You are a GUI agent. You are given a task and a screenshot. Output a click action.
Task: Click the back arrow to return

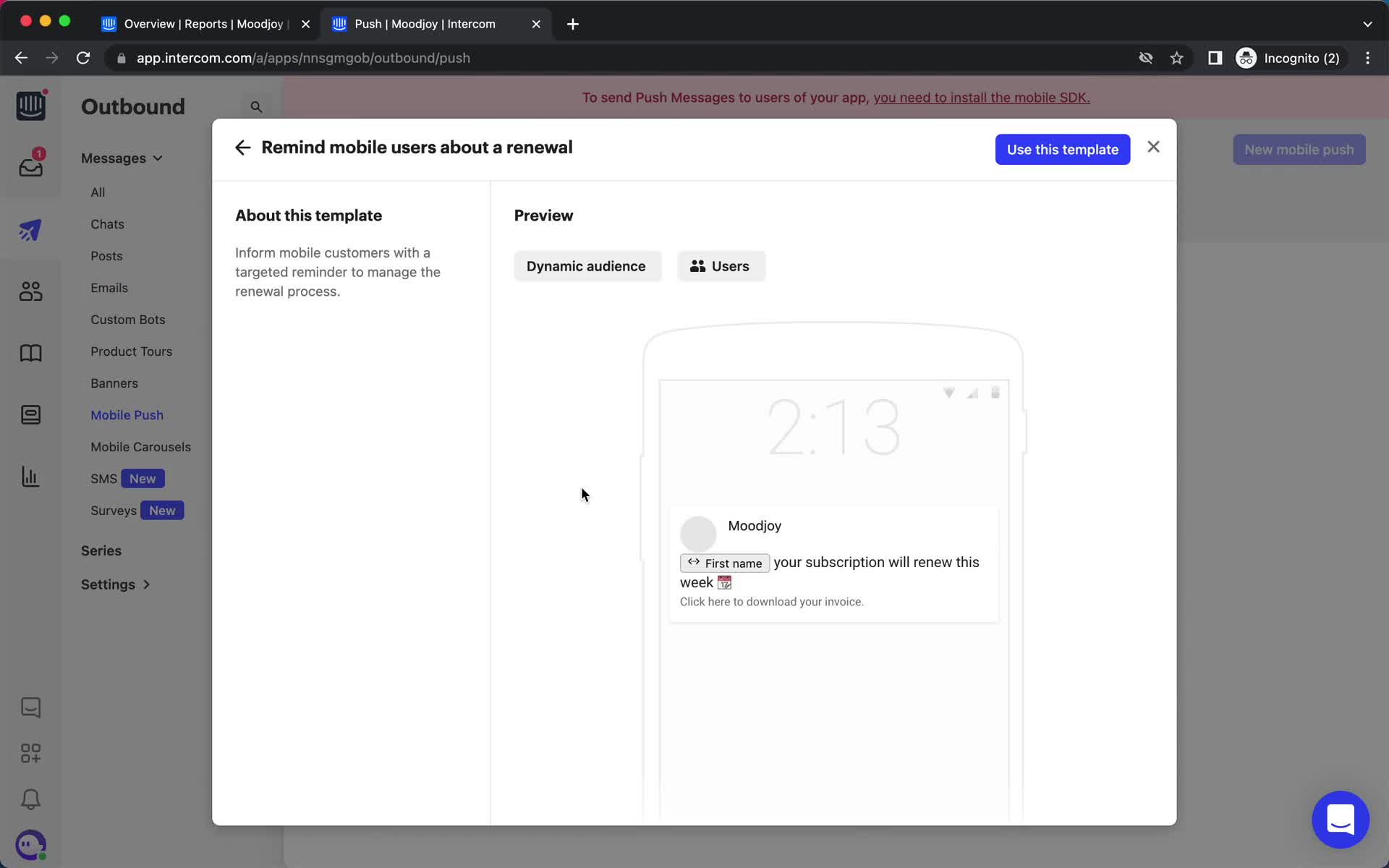pos(243,148)
